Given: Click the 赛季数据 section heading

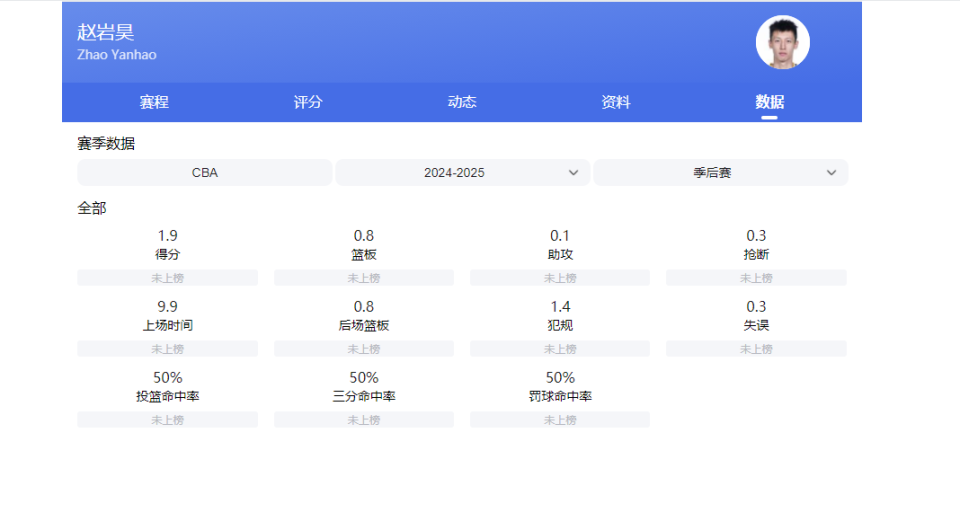Looking at the screenshot, I should tap(106, 144).
